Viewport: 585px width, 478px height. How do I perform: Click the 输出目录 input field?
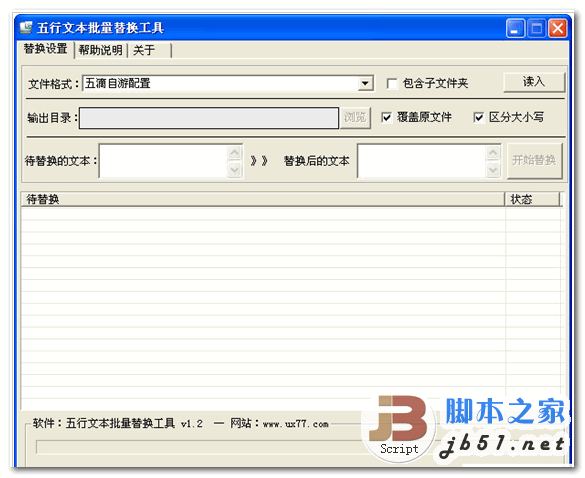click(209, 118)
